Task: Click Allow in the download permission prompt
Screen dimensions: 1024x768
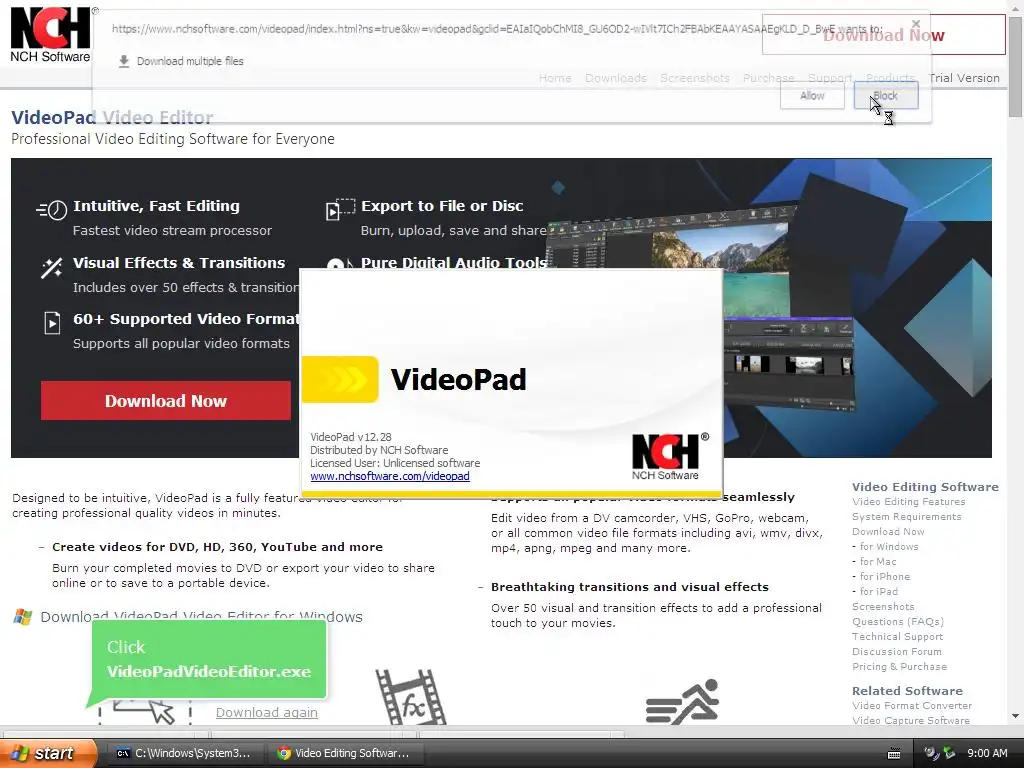Action: coord(812,96)
